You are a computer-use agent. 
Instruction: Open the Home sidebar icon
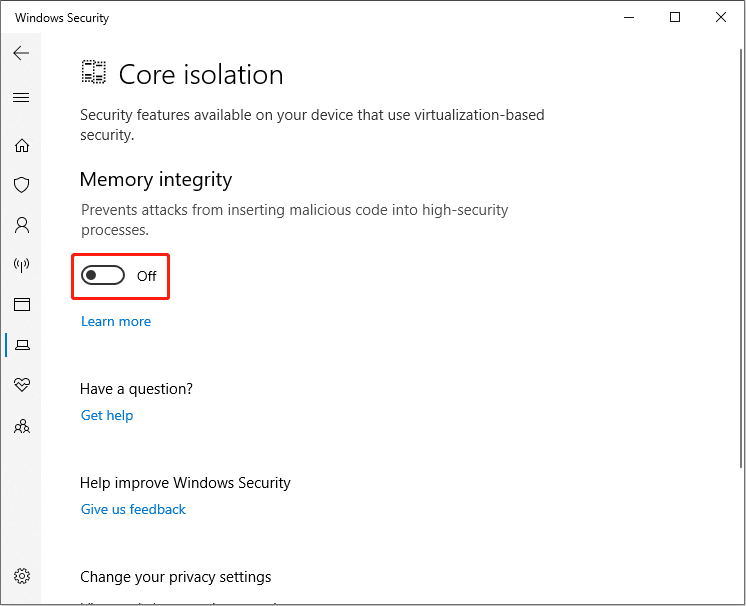22,145
